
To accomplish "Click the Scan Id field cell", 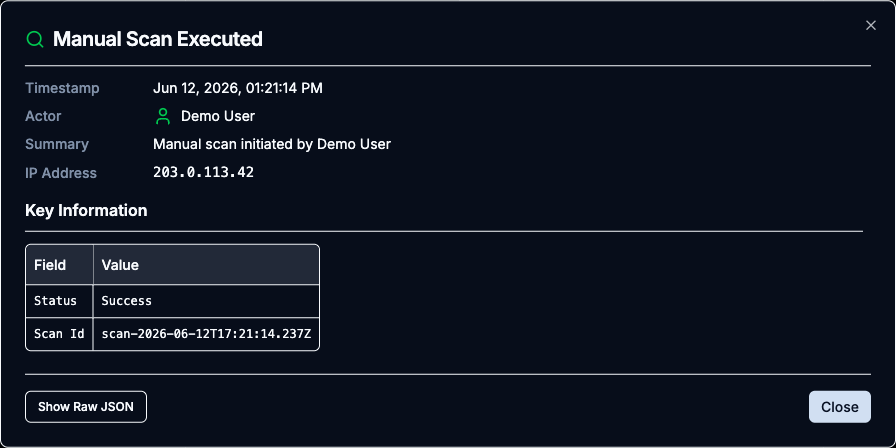I will [59, 334].
